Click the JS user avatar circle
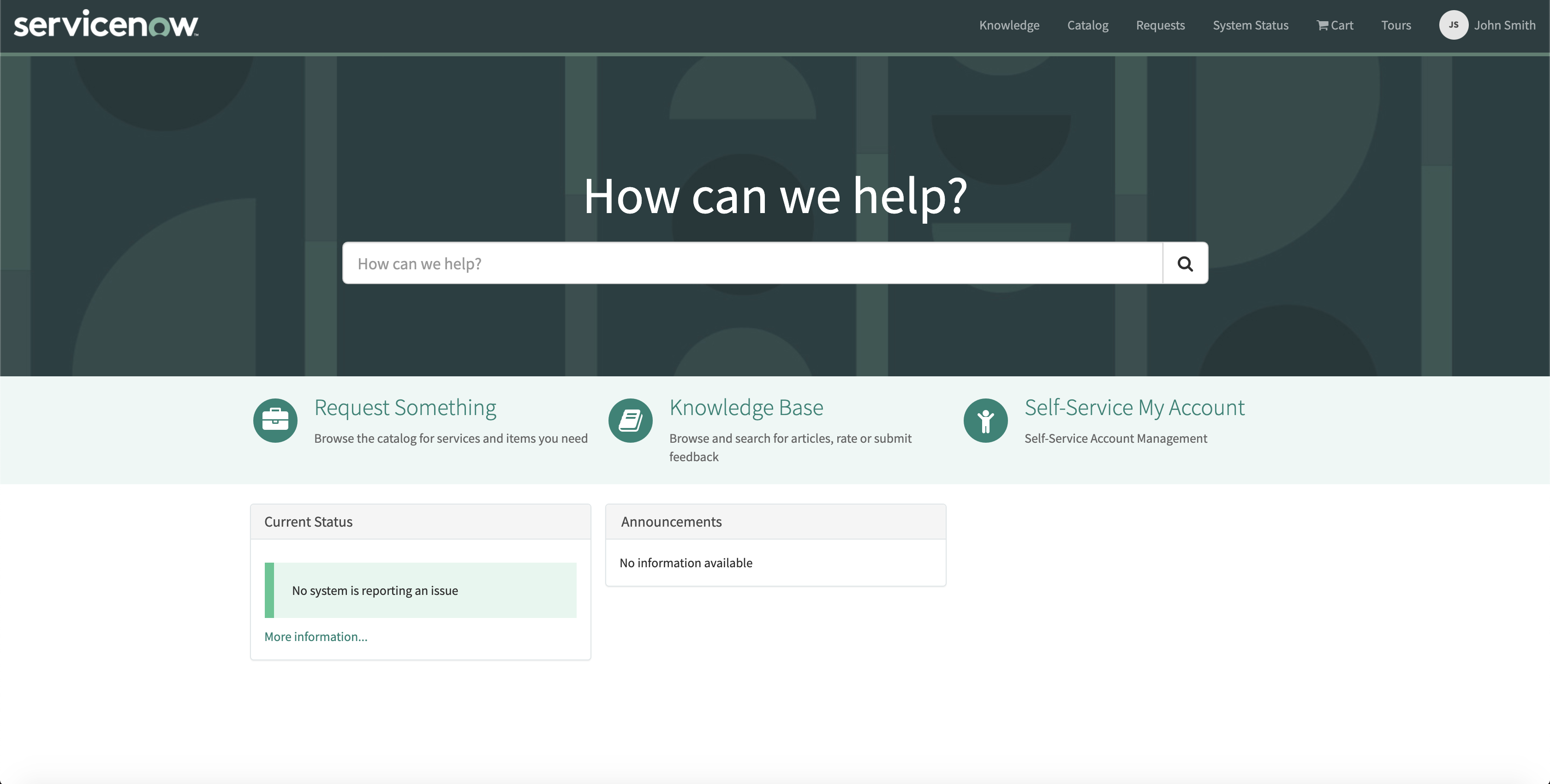 click(x=1453, y=25)
